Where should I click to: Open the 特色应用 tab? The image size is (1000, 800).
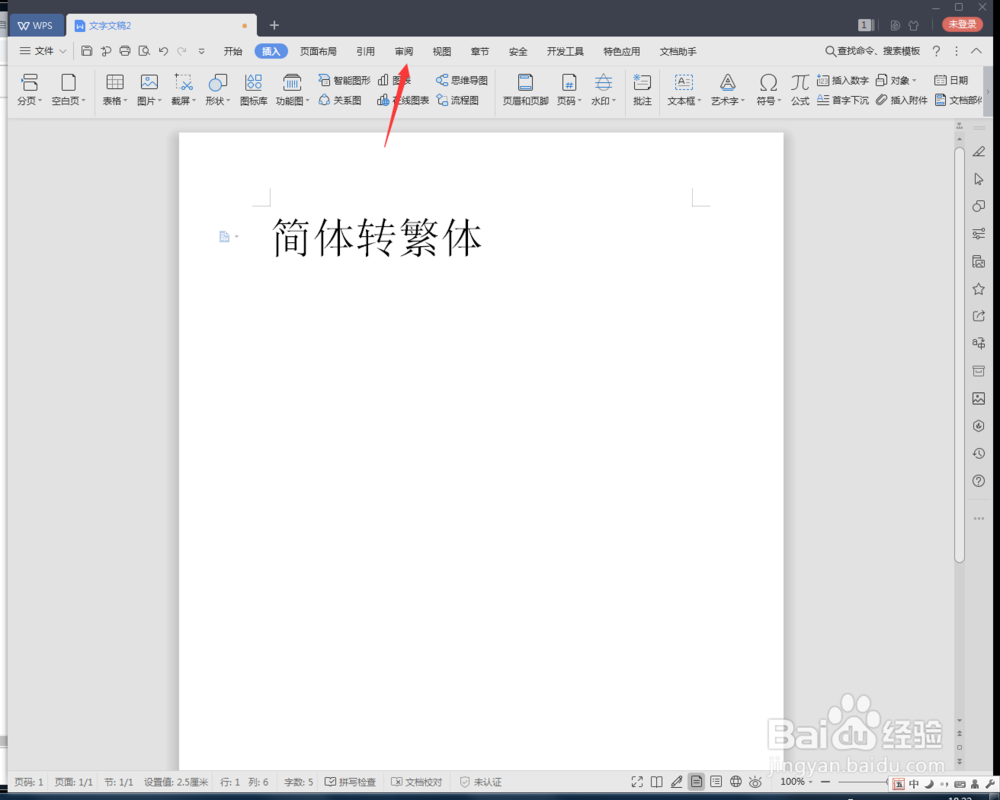tap(622, 52)
